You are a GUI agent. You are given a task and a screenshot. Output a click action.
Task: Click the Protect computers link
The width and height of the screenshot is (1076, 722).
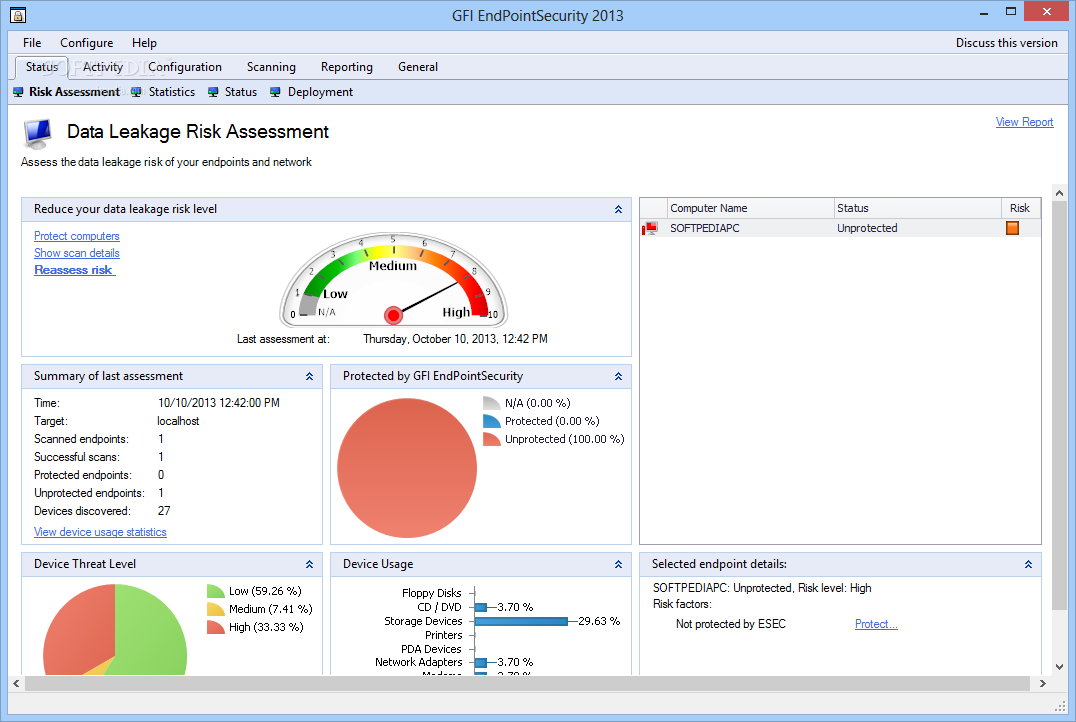coord(77,236)
